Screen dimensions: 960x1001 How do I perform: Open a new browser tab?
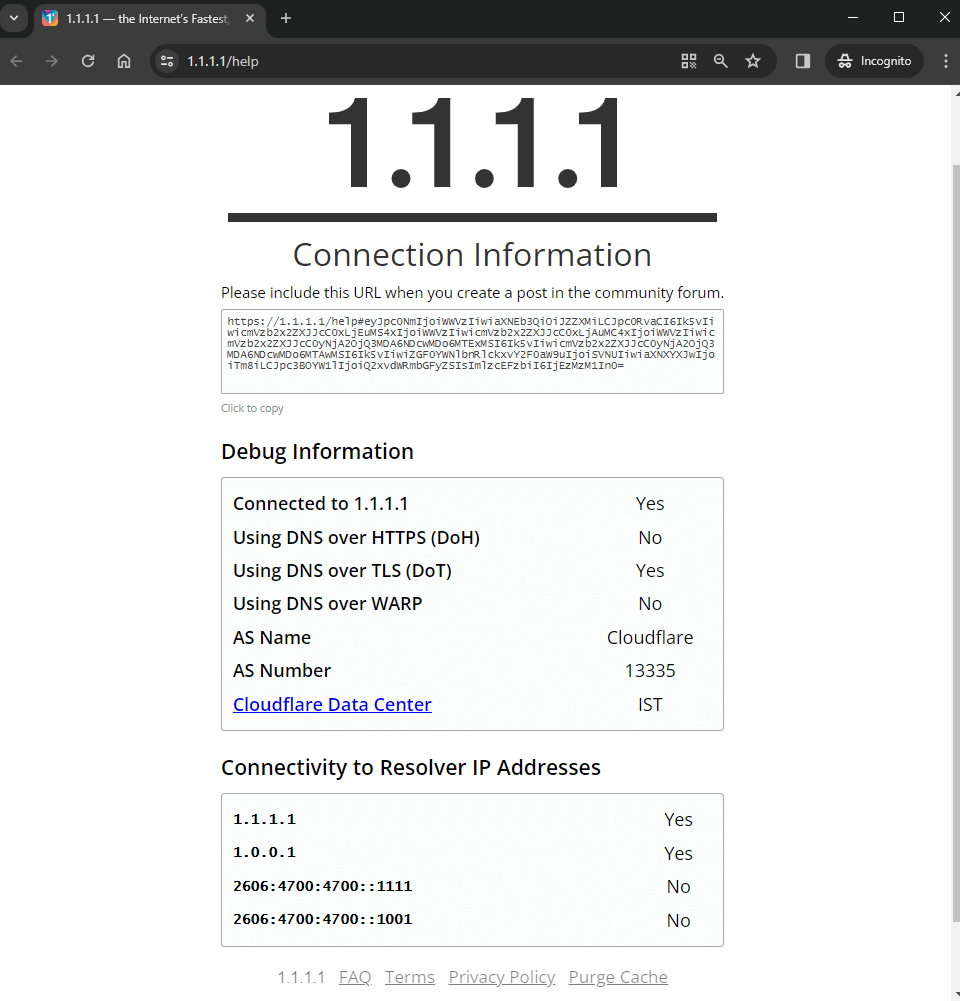286,18
